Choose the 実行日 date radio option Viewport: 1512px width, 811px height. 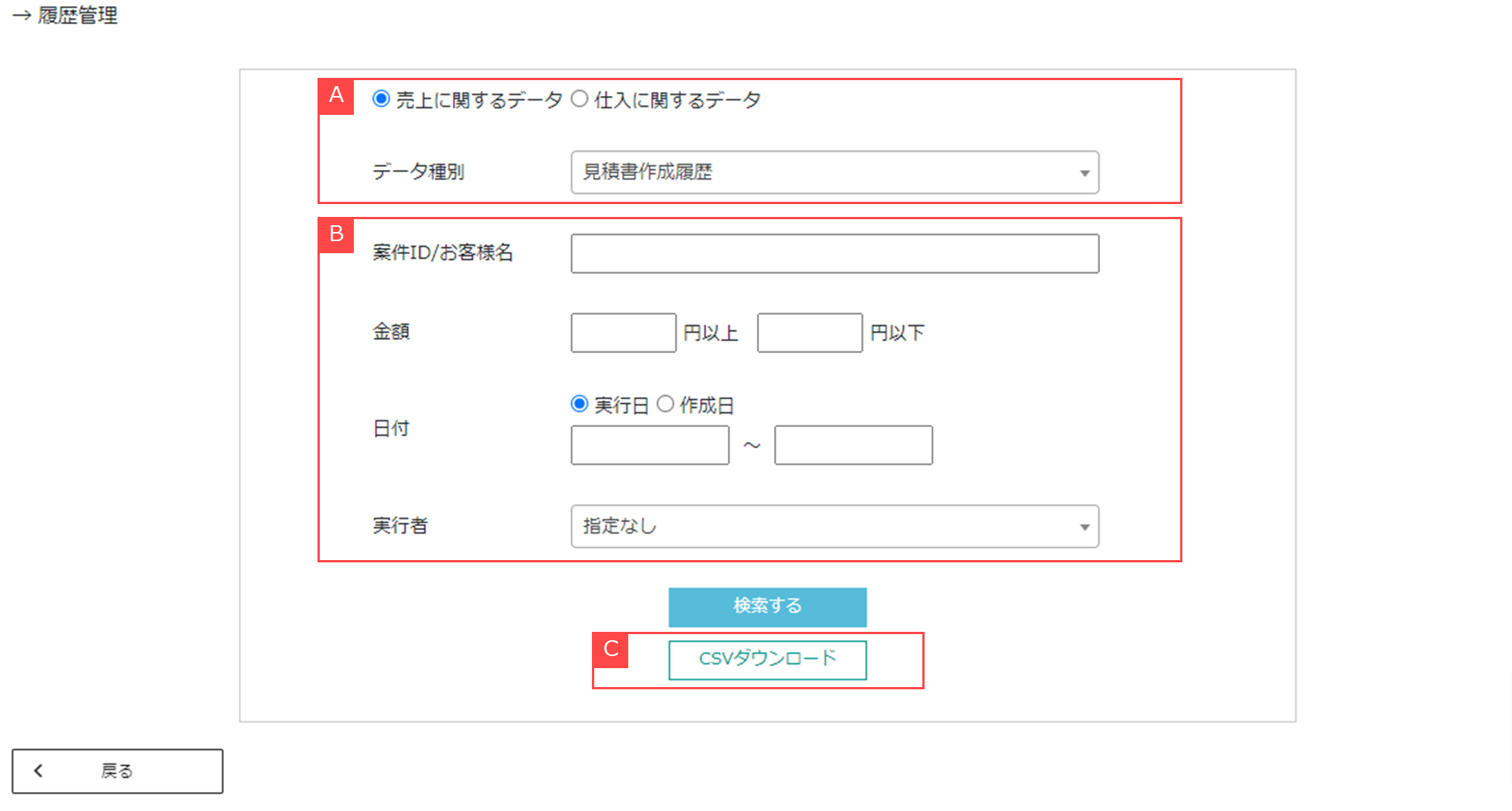tap(580, 404)
